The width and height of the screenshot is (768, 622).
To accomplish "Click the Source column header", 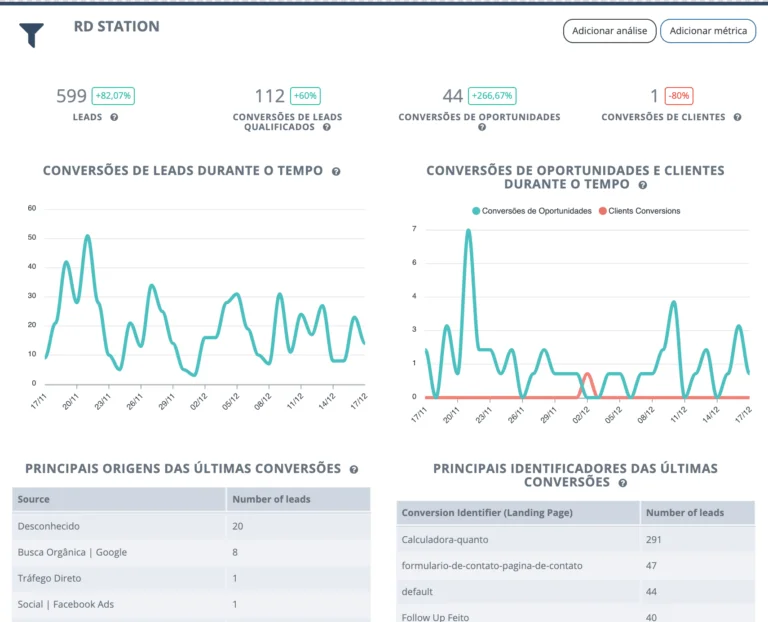I will 119,499.
